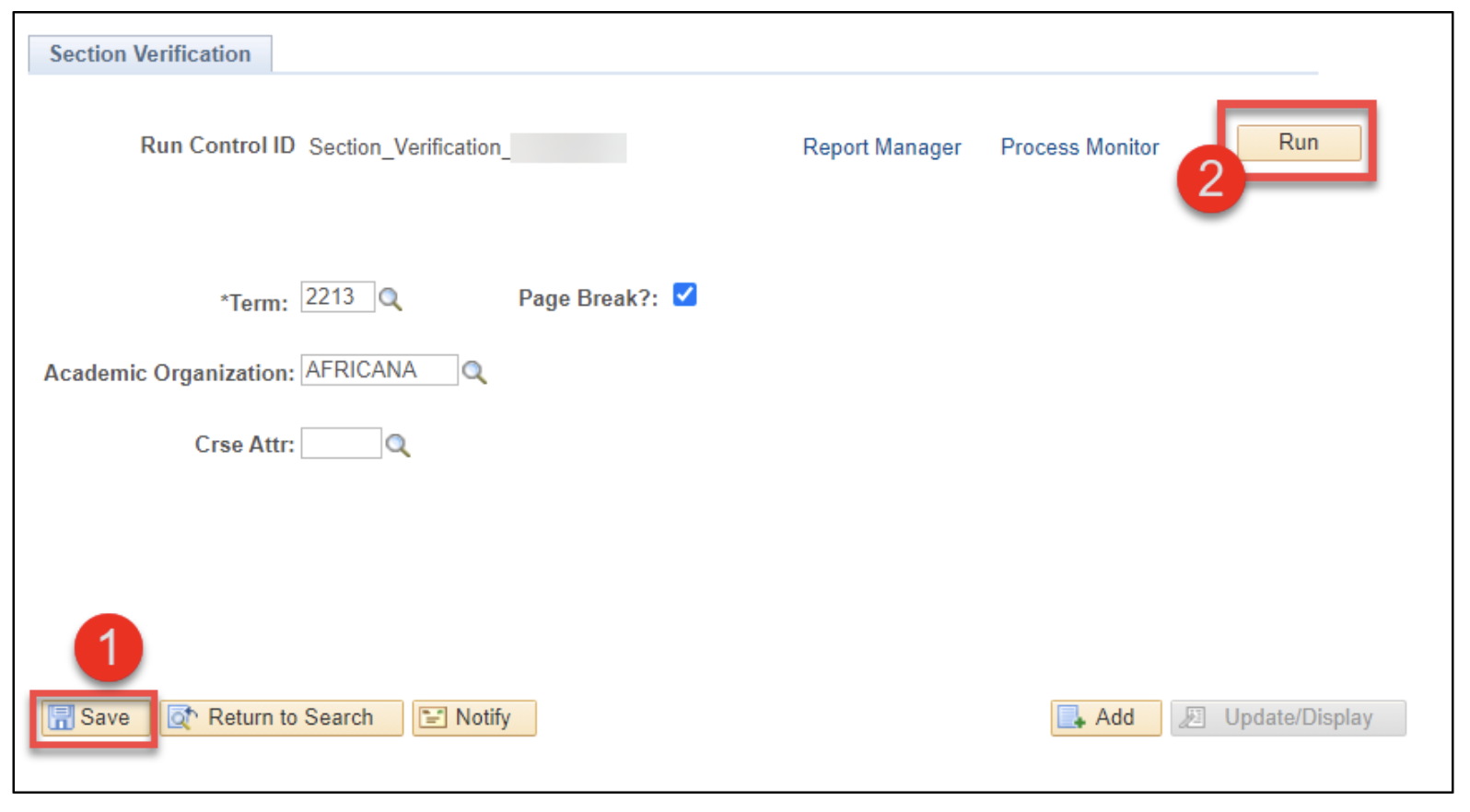Run the Section Verification process
The height and width of the screenshot is (812, 1470).
click(x=1297, y=143)
